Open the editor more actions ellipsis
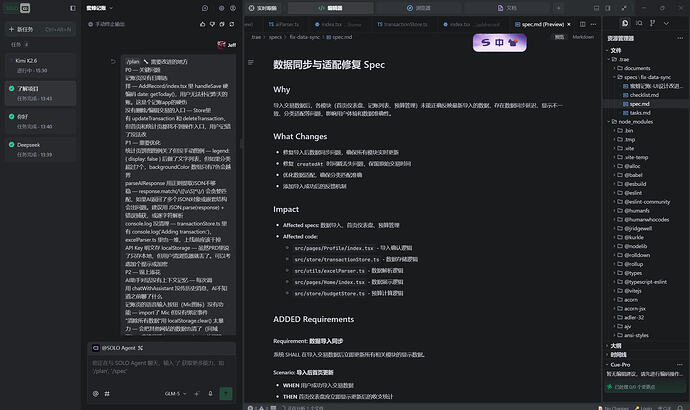 click(x=593, y=24)
